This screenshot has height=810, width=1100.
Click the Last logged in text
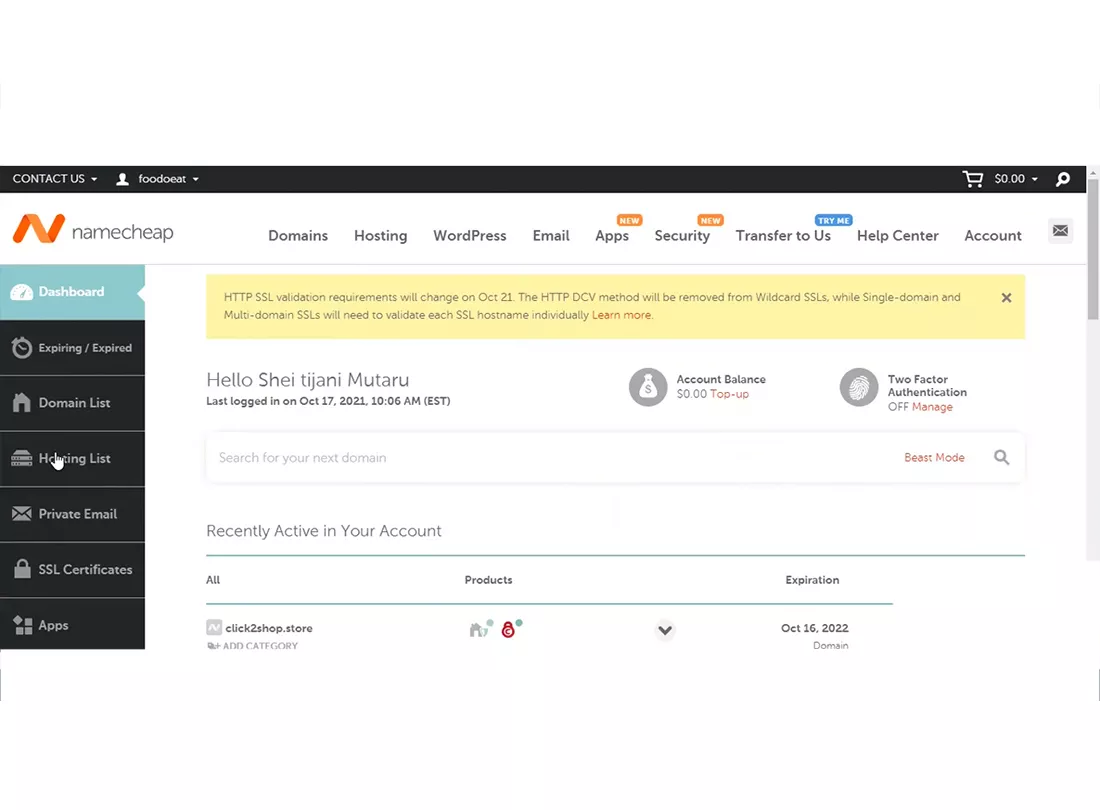328,401
